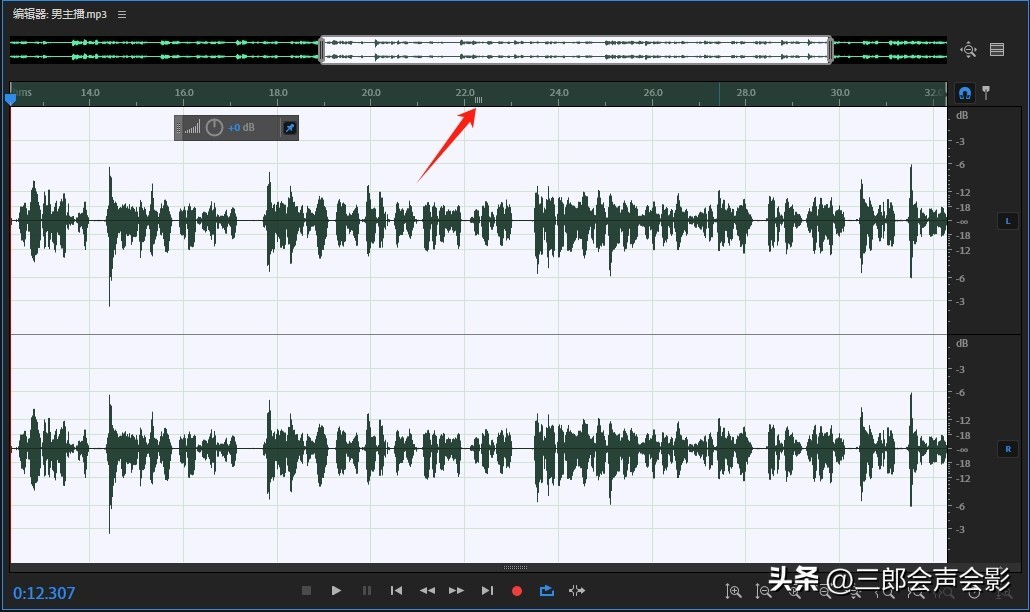Screen dimensions: 1030x612
Task: Move playhead to previous marker
Action: pos(396,591)
